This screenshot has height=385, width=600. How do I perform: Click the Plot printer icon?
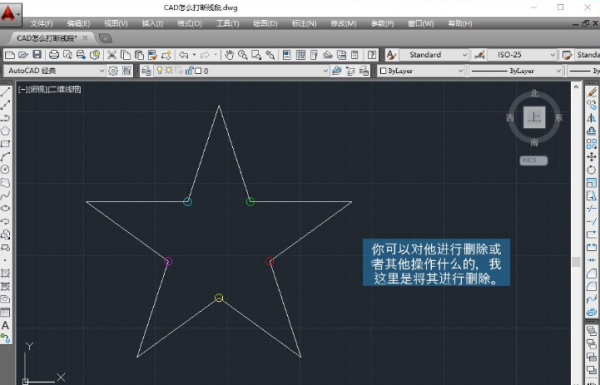[x=54, y=55]
